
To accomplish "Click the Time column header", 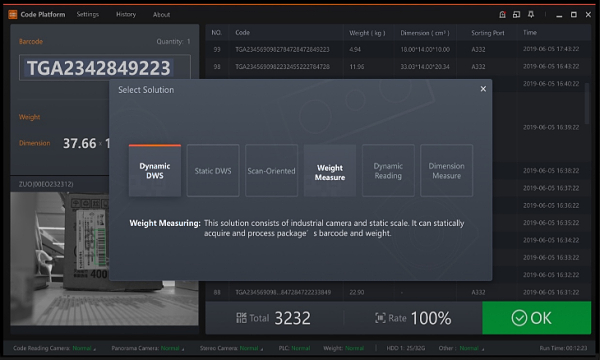I will click(530, 33).
